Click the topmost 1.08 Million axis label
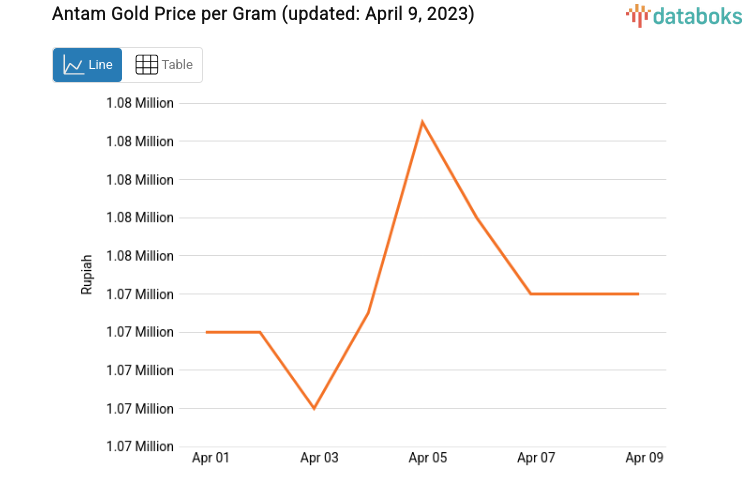Image resolution: width=753 pixels, height=498 pixels. 140,103
